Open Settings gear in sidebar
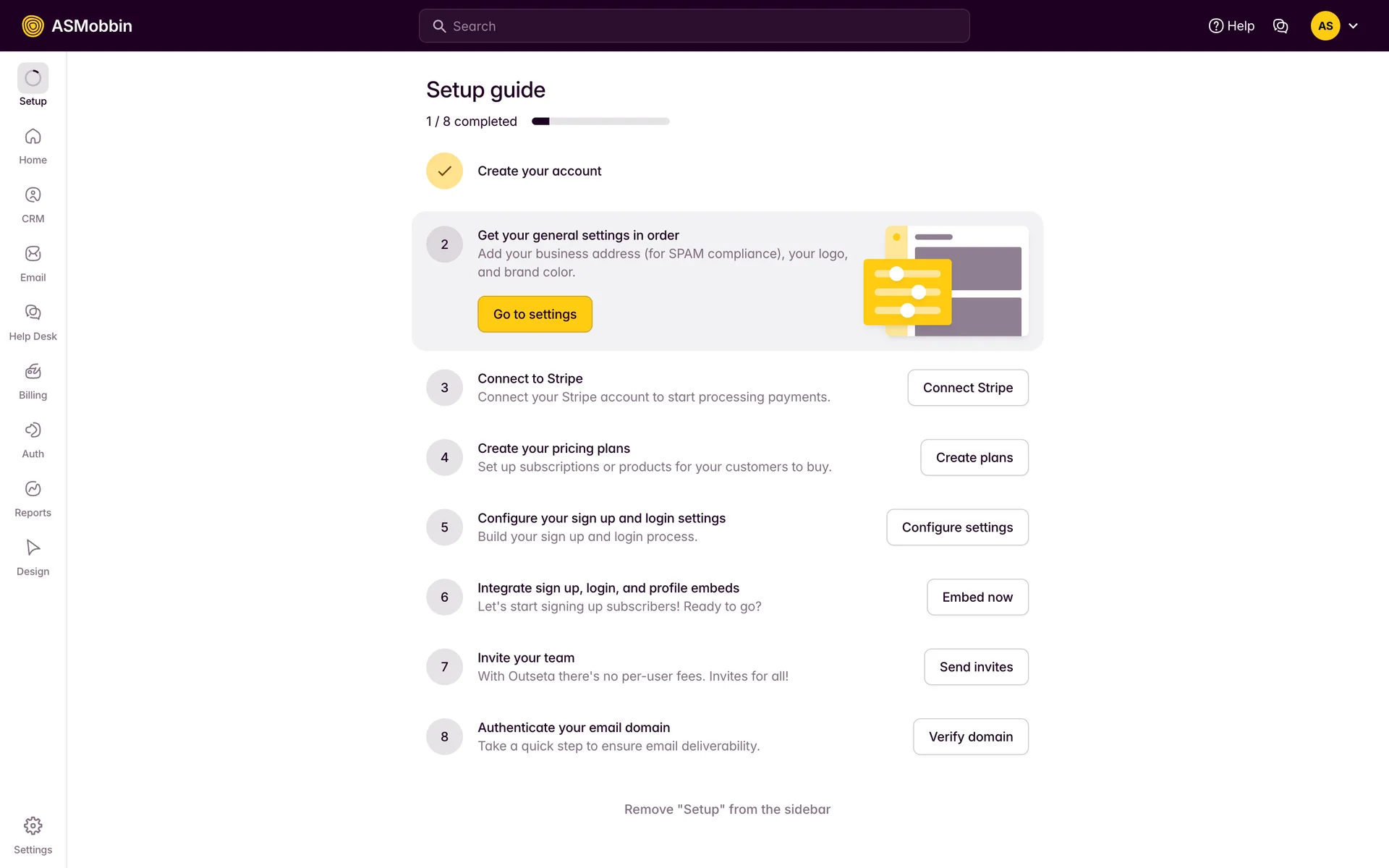The image size is (1389, 868). (x=33, y=826)
